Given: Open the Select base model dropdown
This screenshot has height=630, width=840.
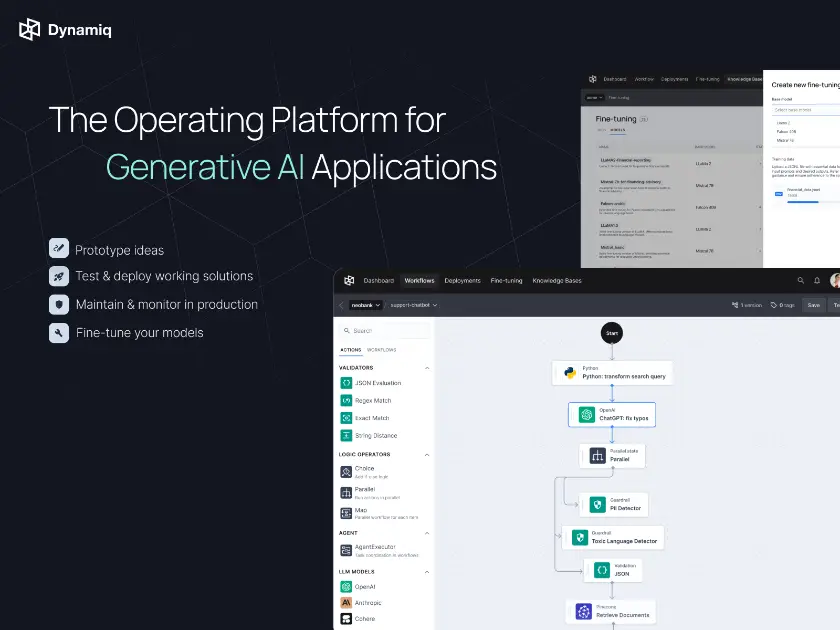Looking at the screenshot, I should tap(793, 111).
